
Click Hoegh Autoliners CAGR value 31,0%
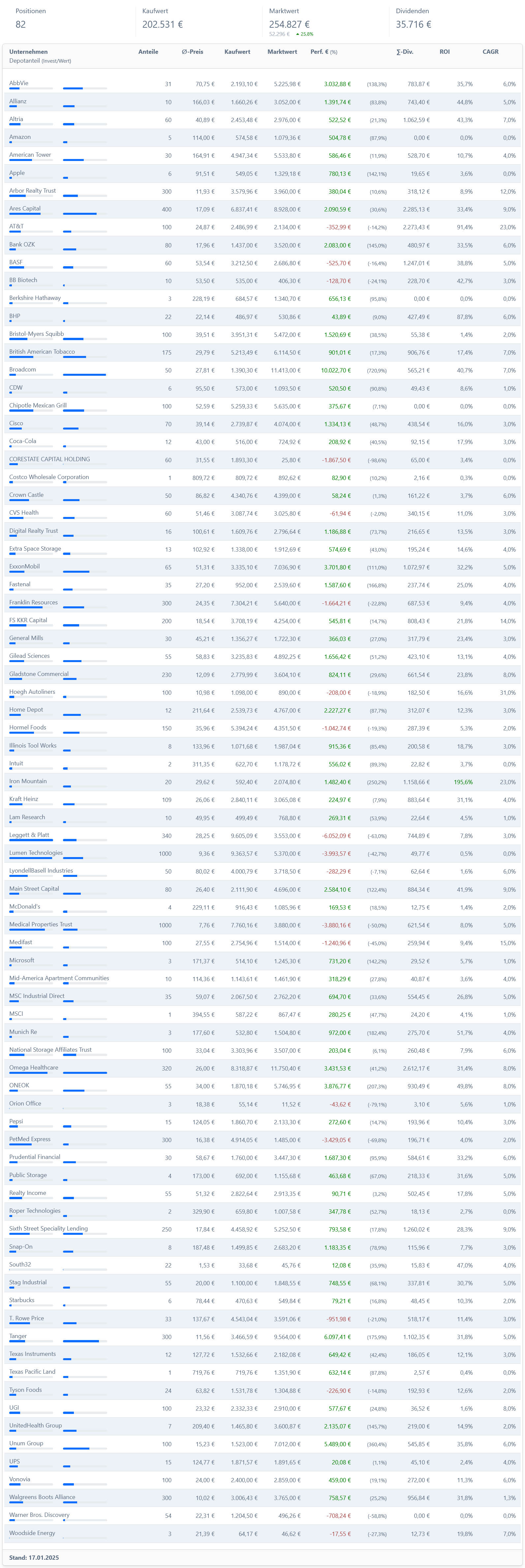[508, 693]
